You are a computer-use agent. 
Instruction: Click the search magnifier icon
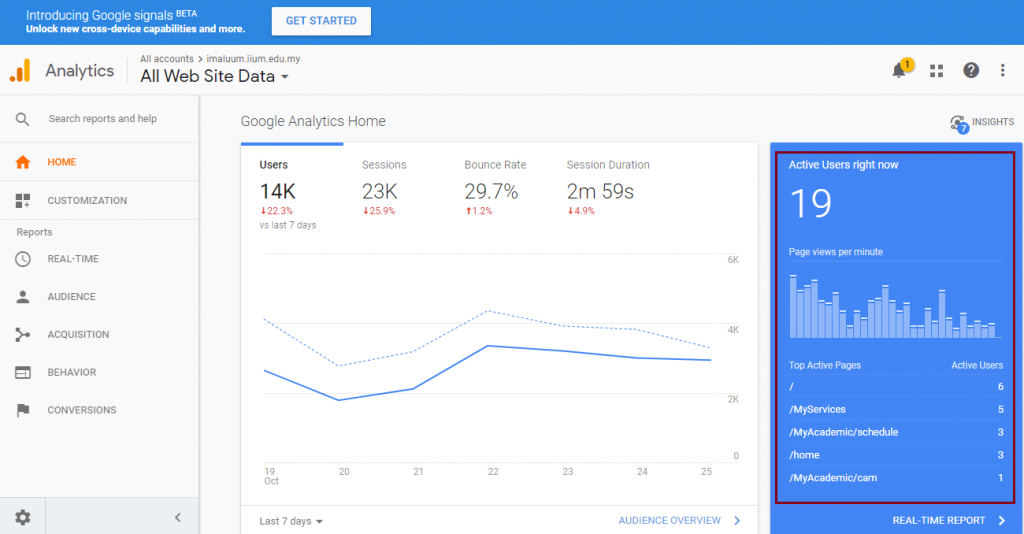(x=22, y=119)
